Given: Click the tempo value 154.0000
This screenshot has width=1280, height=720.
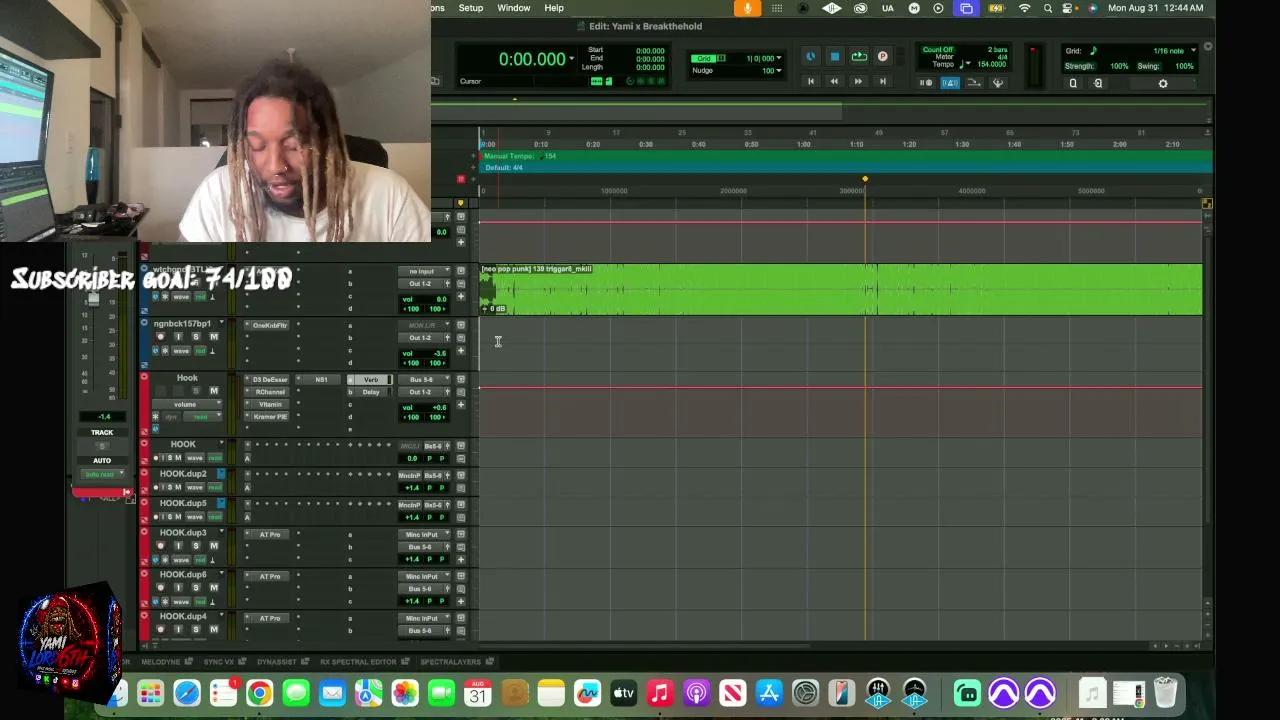Looking at the screenshot, I should (x=991, y=64).
